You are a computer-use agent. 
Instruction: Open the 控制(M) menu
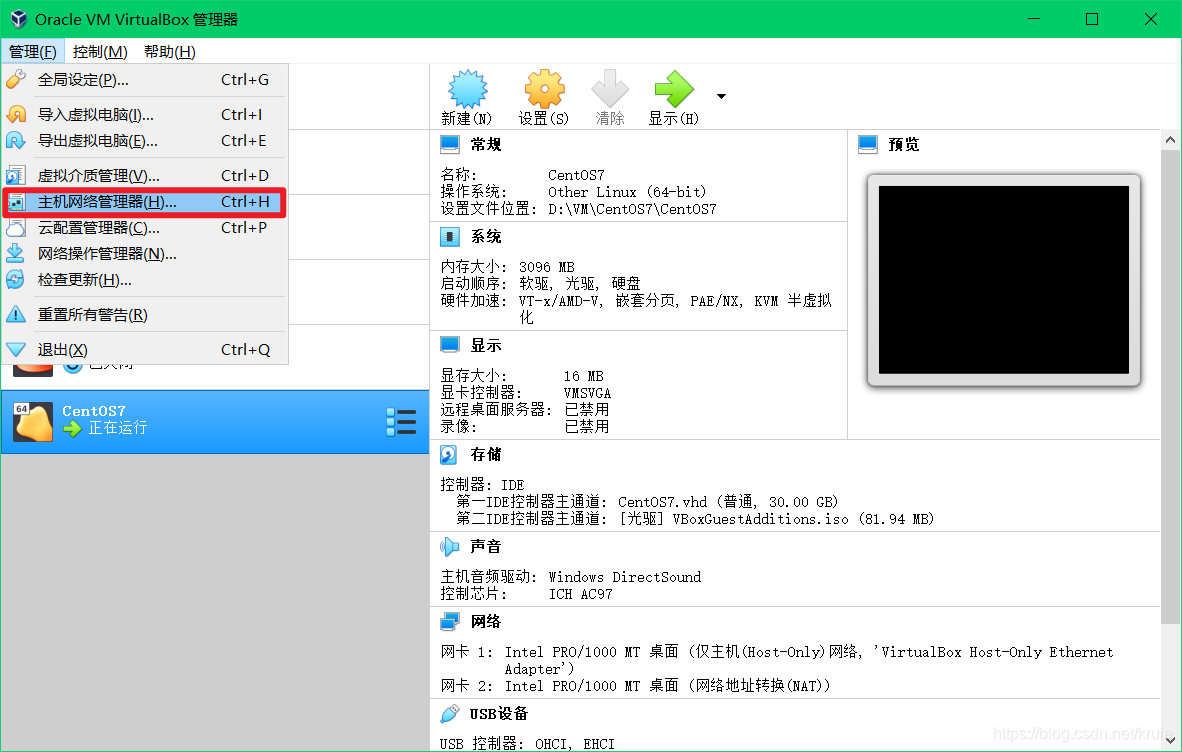100,51
